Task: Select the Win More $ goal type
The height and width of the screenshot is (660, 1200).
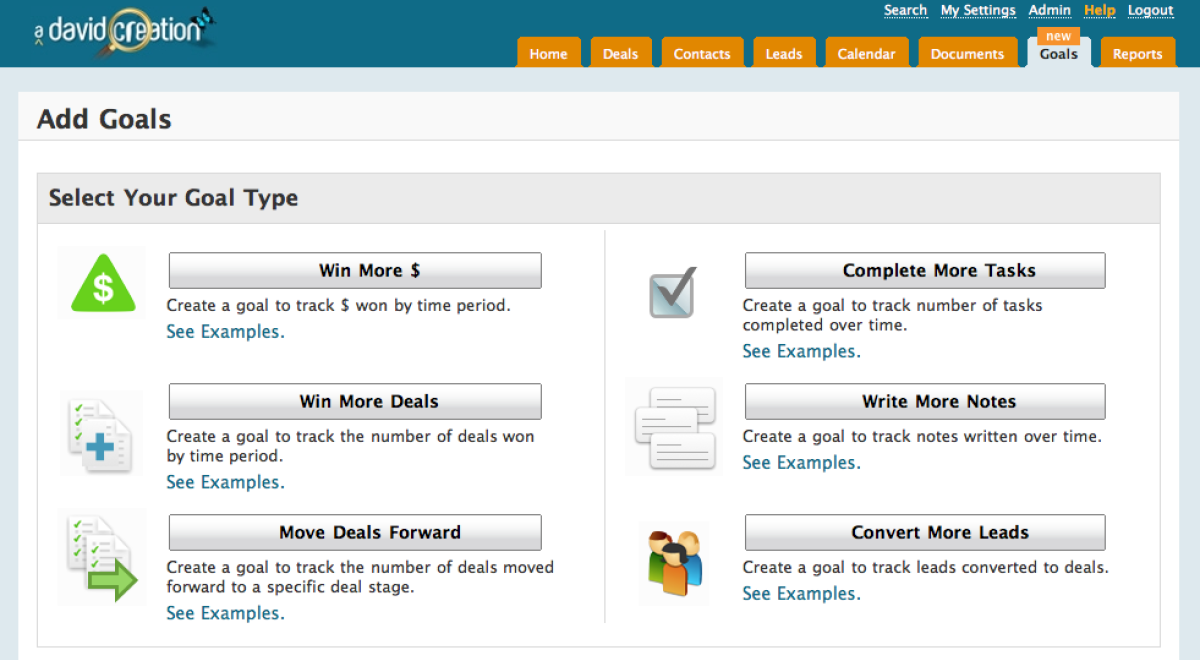Action: (355, 270)
